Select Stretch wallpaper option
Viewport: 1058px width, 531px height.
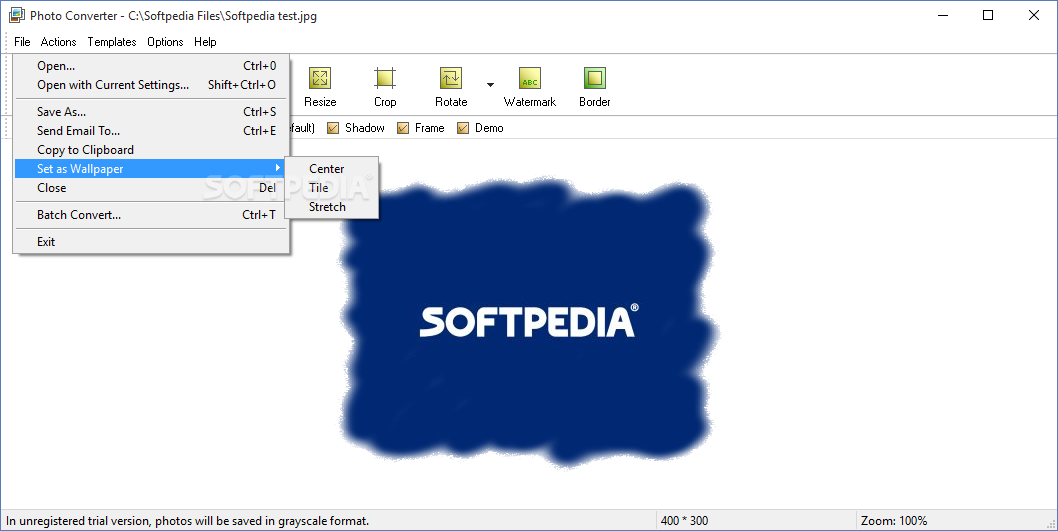tap(331, 206)
